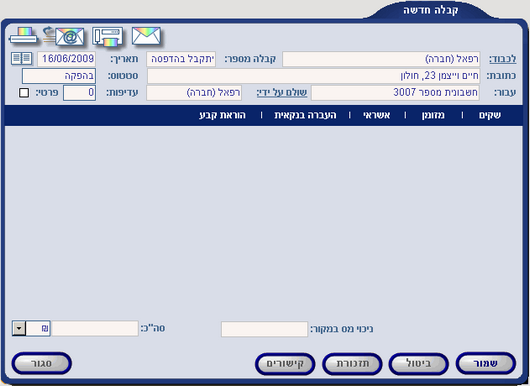Screen dimensions: 530x386
Task: Click the envelope mail icon
Action: (x=146, y=36)
